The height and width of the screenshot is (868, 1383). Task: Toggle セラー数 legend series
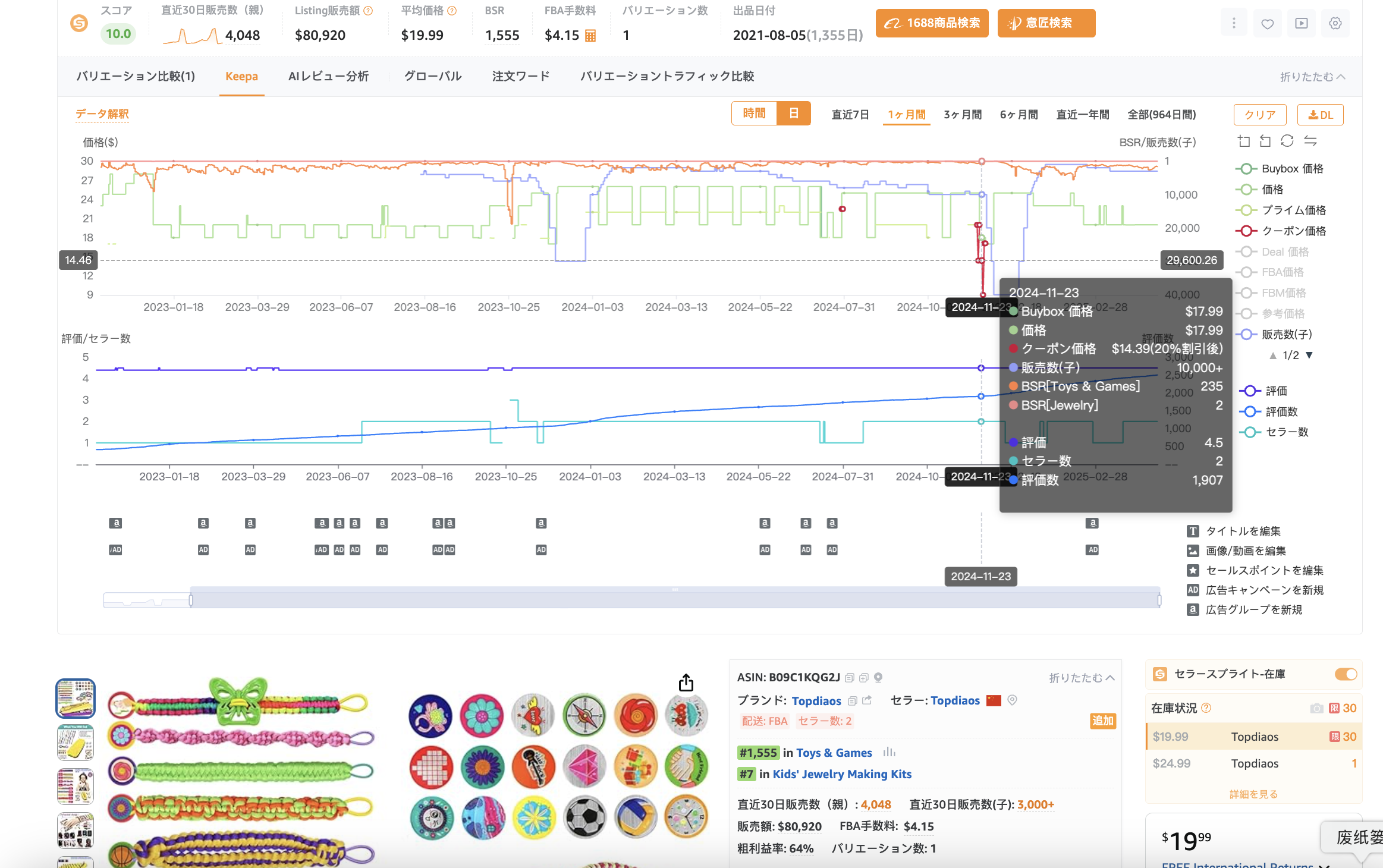pyautogui.click(x=1274, y=432)
